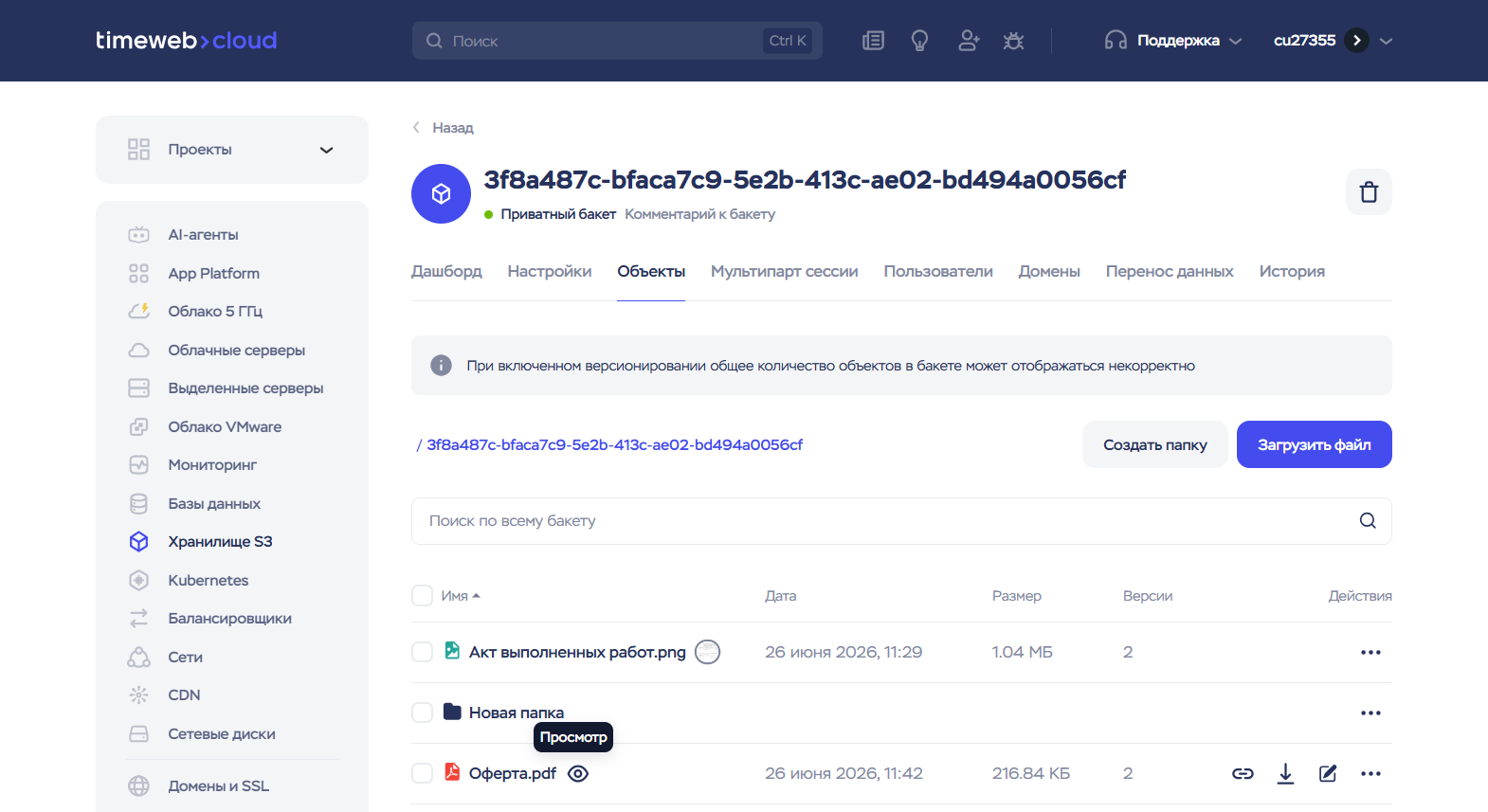Switch to the Настройки tab
The height and width of the screenshot is (812, 1488).
click(x=550, y=272)
